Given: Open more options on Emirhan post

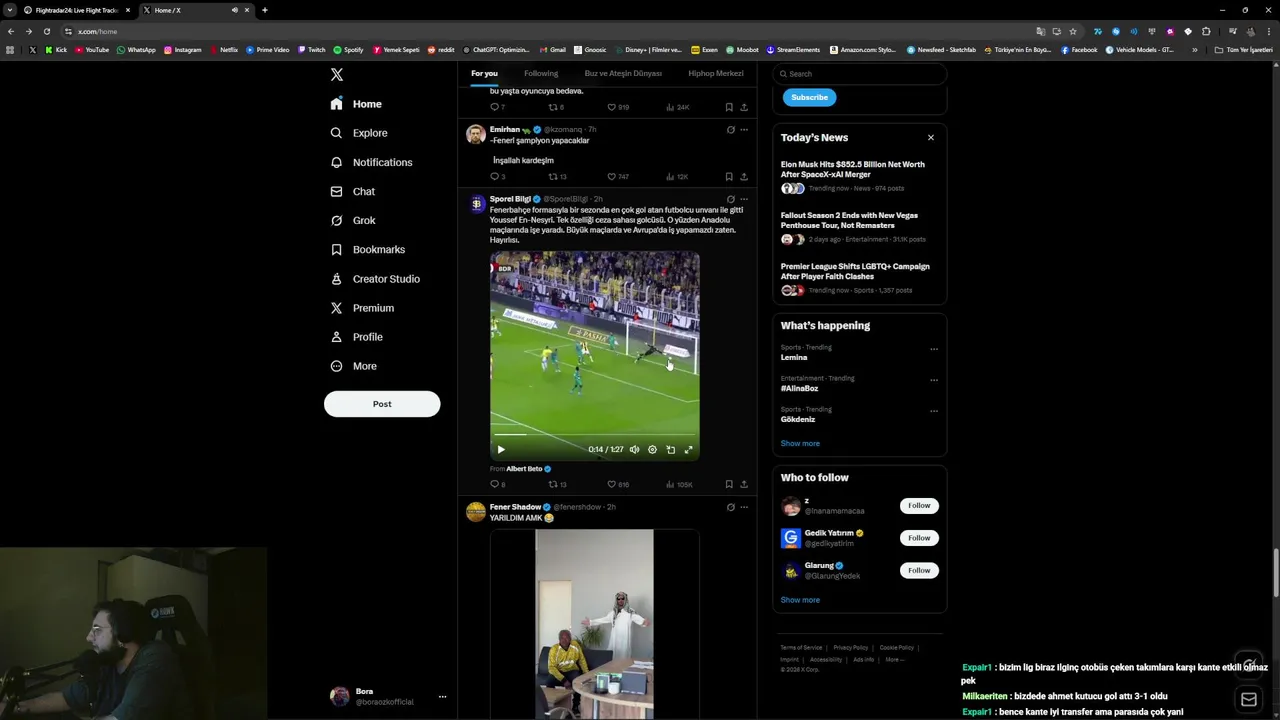Looking at the screenshot, I should click(x=743, y=130).
